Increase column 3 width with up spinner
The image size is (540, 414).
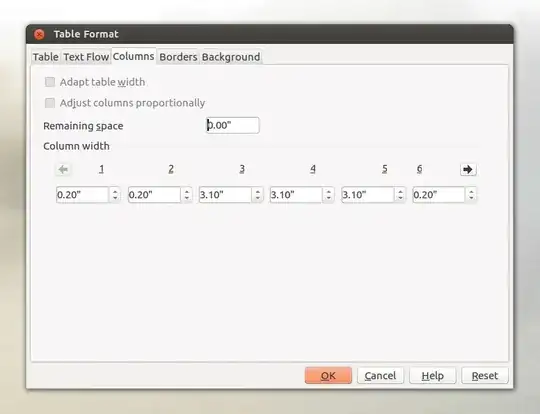point(258,191)
